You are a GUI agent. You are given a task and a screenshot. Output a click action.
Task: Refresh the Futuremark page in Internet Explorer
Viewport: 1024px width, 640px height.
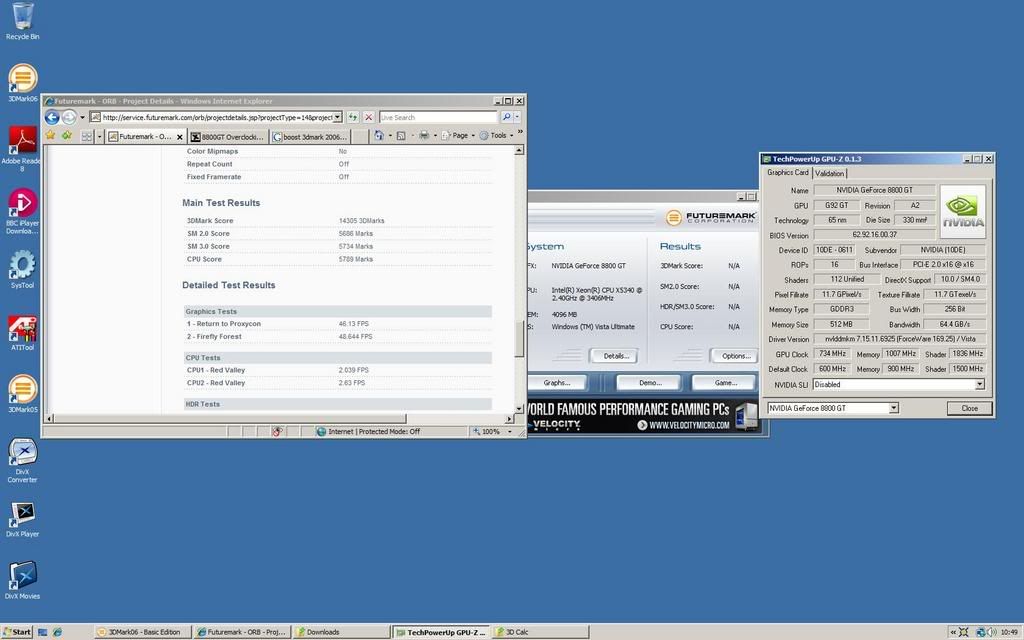point(353,118)
